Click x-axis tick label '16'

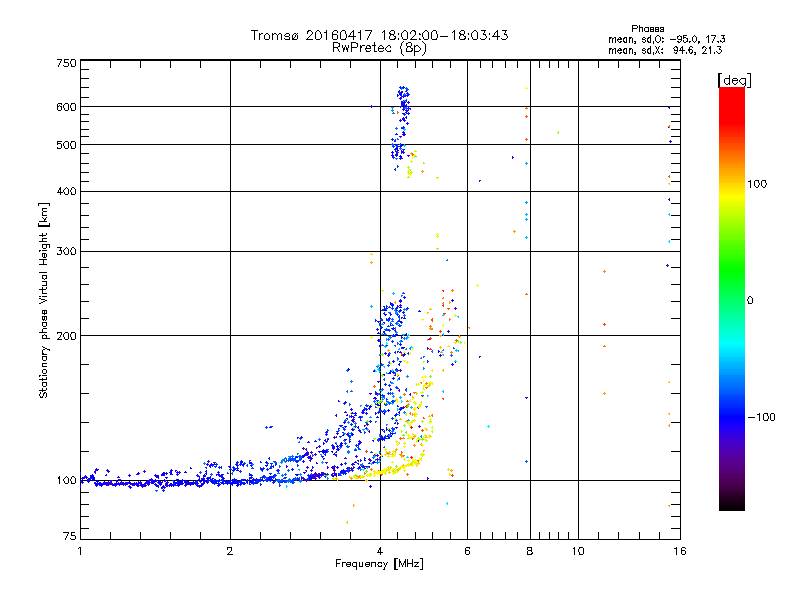pos(680,551)
